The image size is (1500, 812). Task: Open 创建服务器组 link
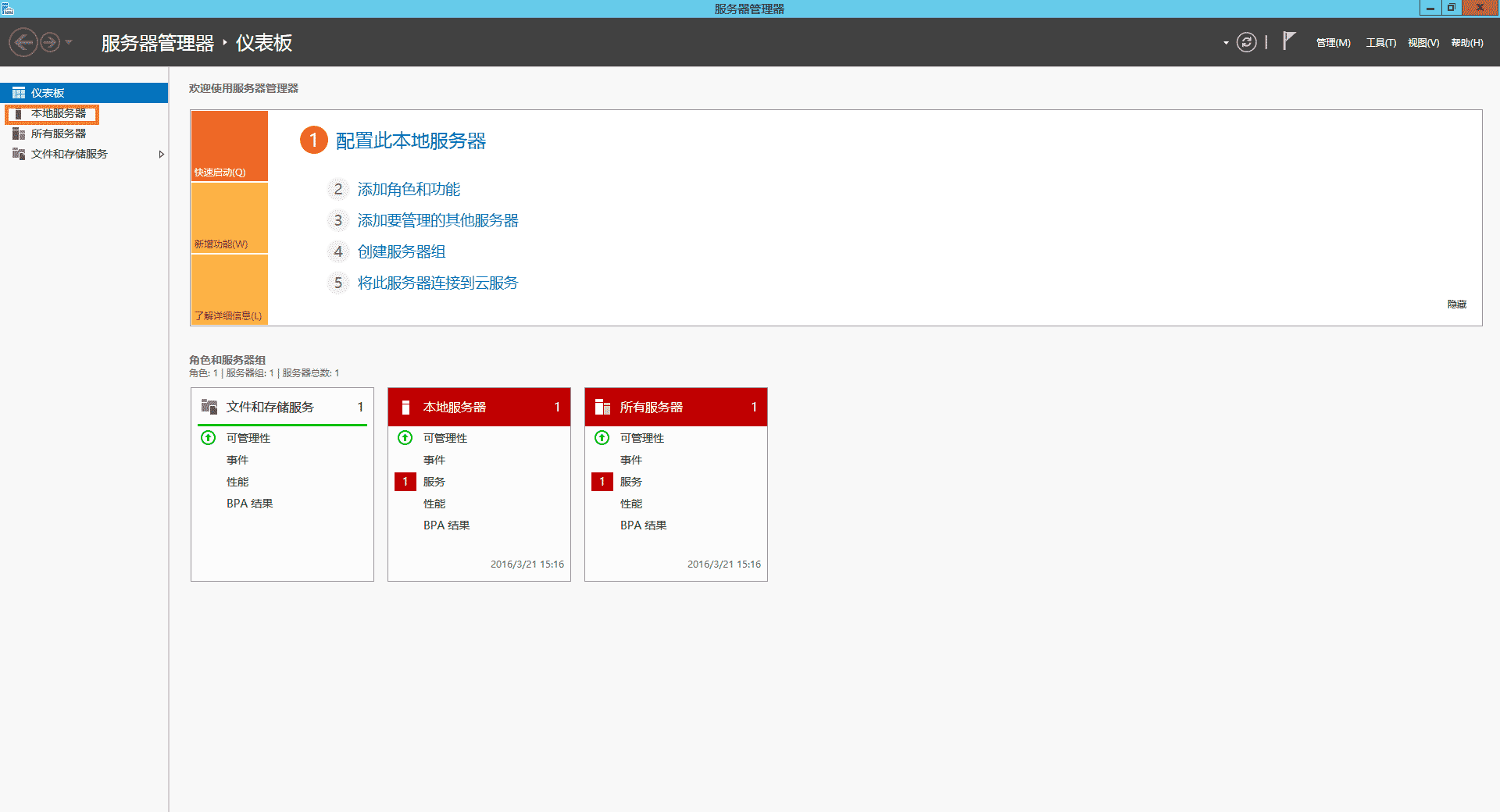402,251
